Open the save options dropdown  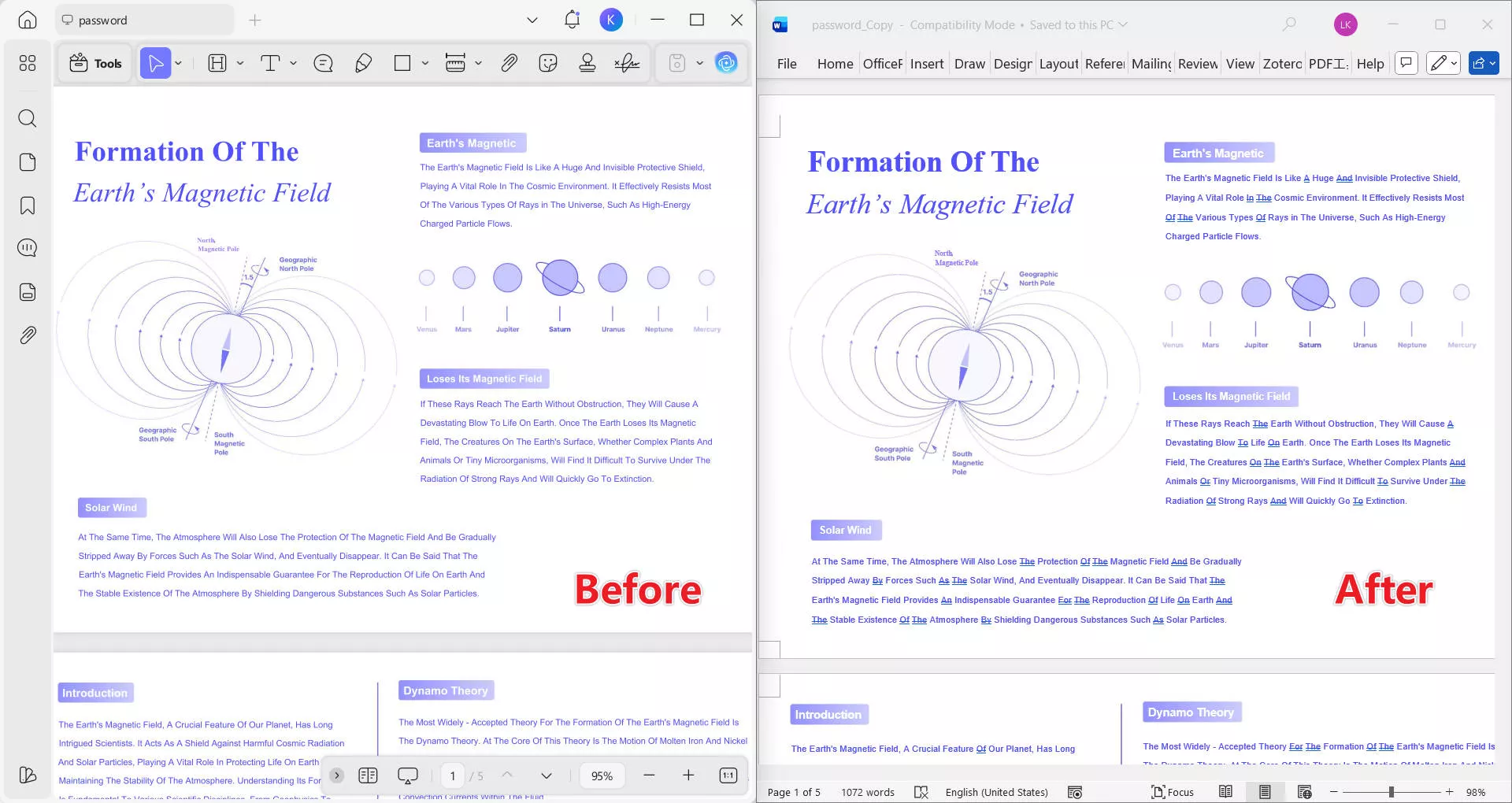tap(700, 63)
